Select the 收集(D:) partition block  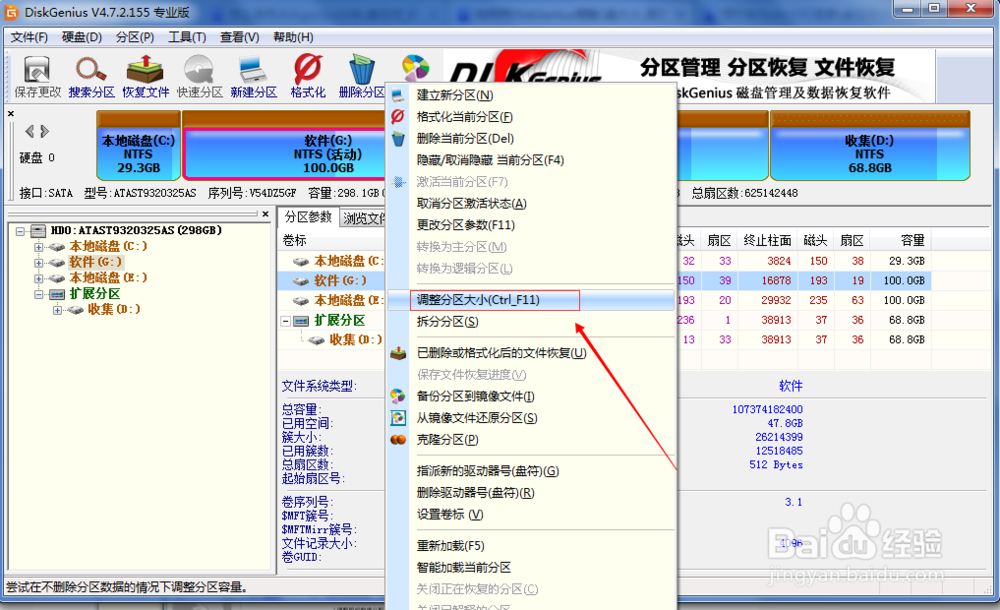pos(870,145)
